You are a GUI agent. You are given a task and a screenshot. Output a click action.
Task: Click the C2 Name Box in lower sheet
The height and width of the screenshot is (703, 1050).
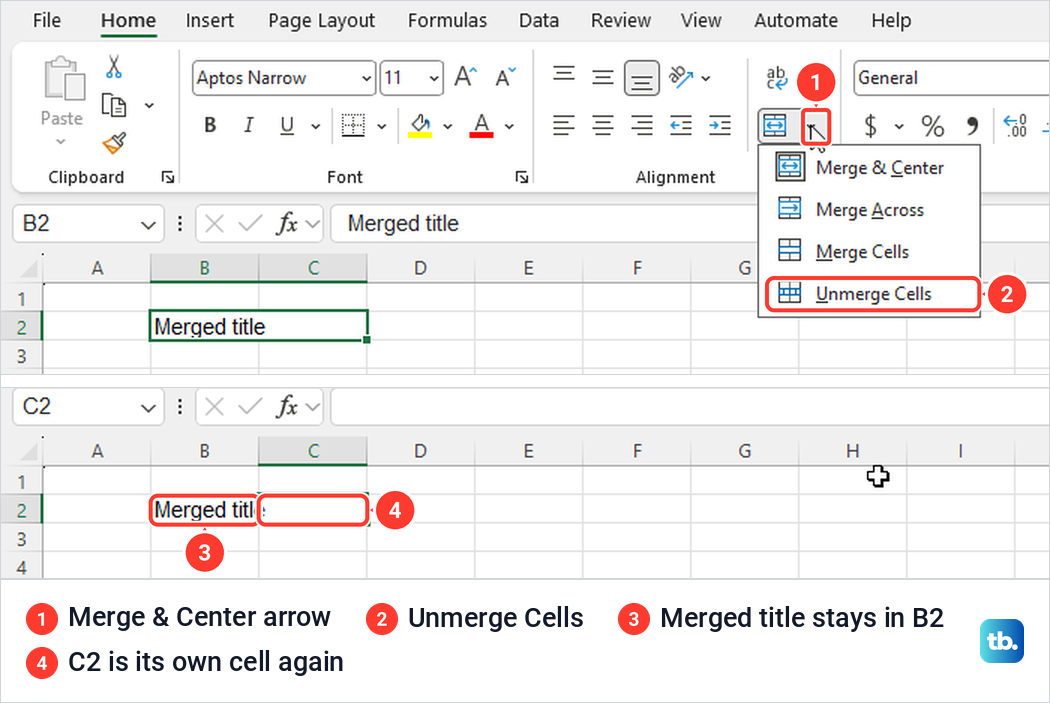tap(88, 406)
